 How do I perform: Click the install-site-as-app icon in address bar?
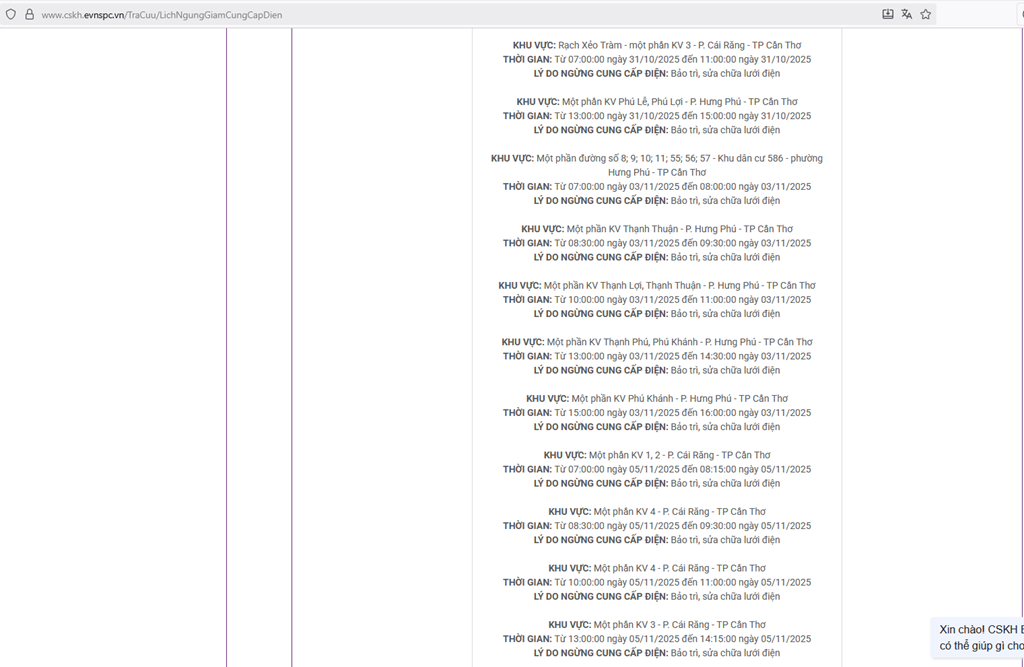887,14
